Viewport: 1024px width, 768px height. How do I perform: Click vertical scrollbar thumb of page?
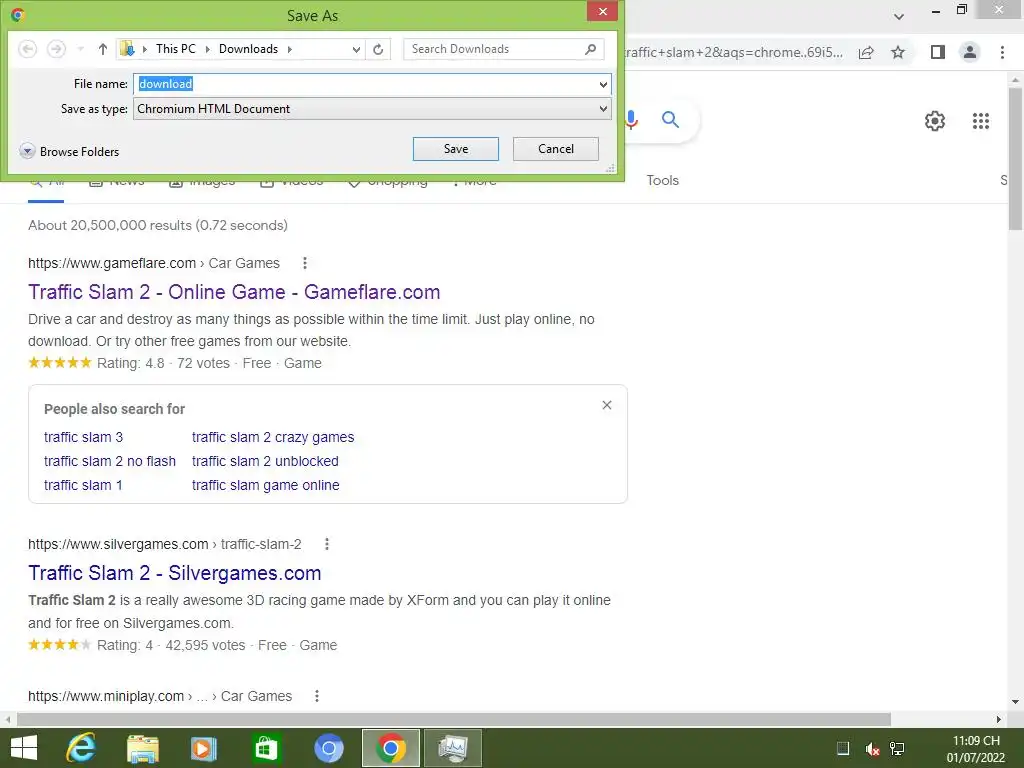coord(1015,158)
